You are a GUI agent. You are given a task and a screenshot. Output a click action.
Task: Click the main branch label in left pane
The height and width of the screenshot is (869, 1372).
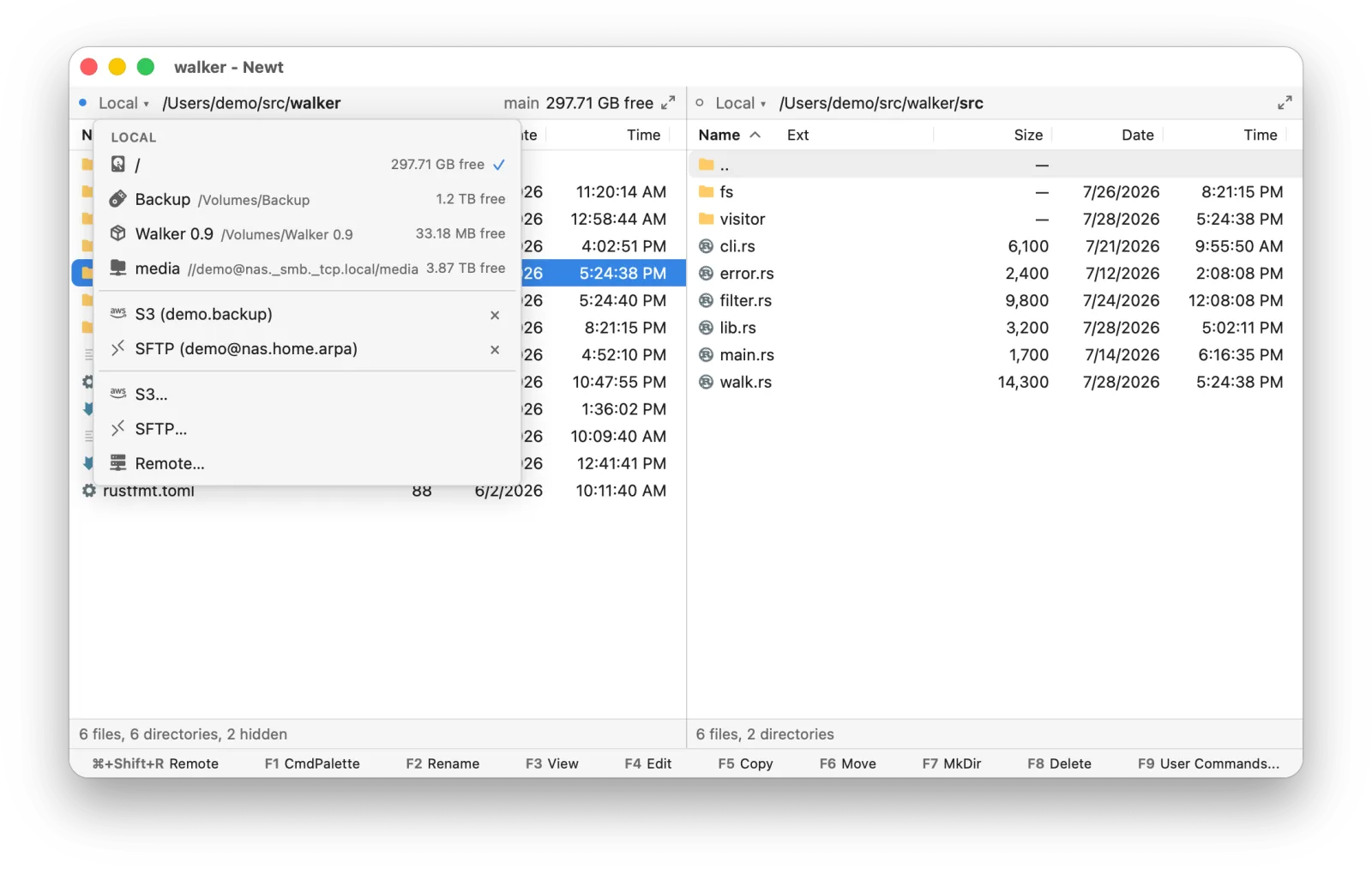521,103
